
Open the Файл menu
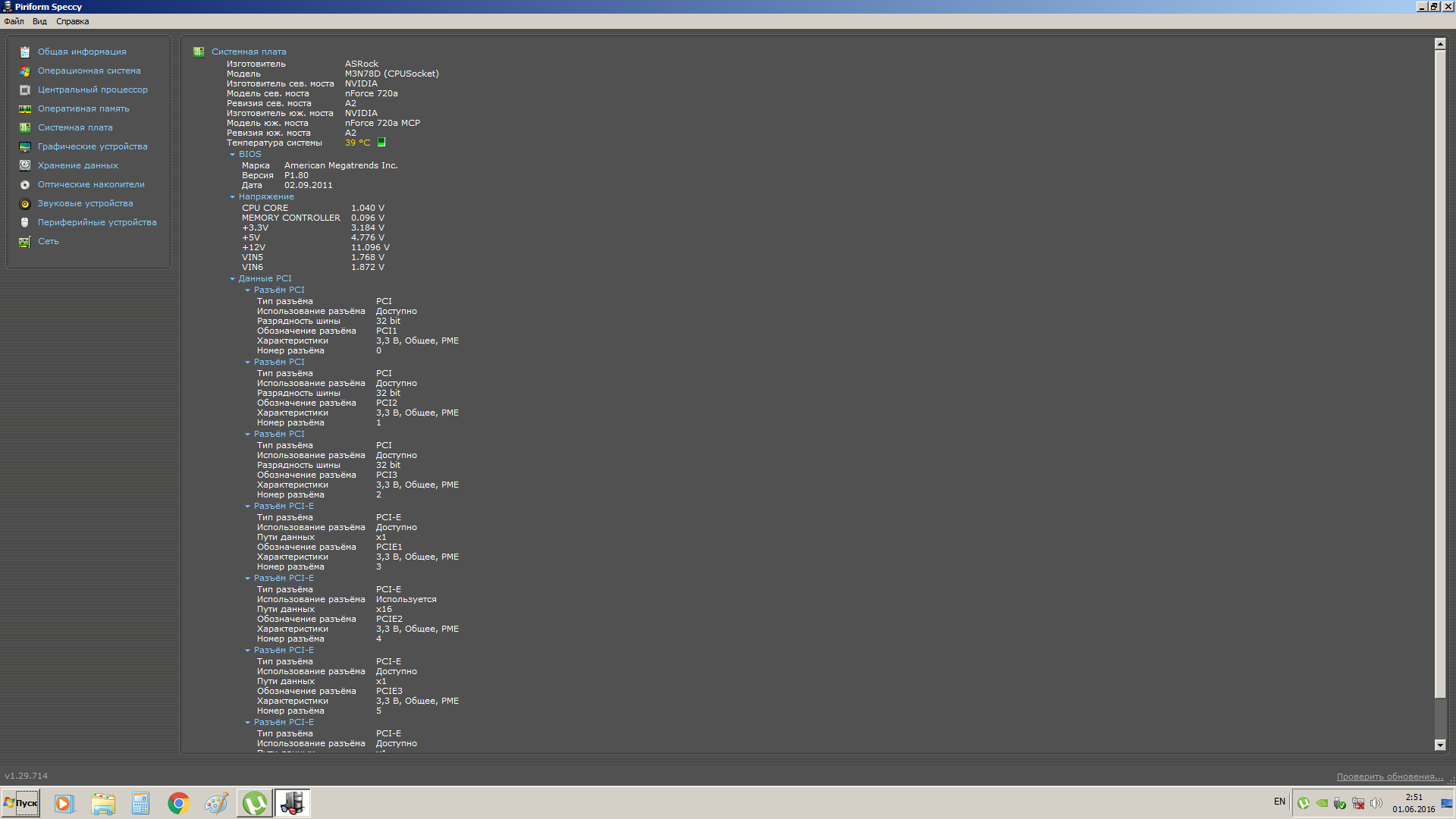[14, 21]
